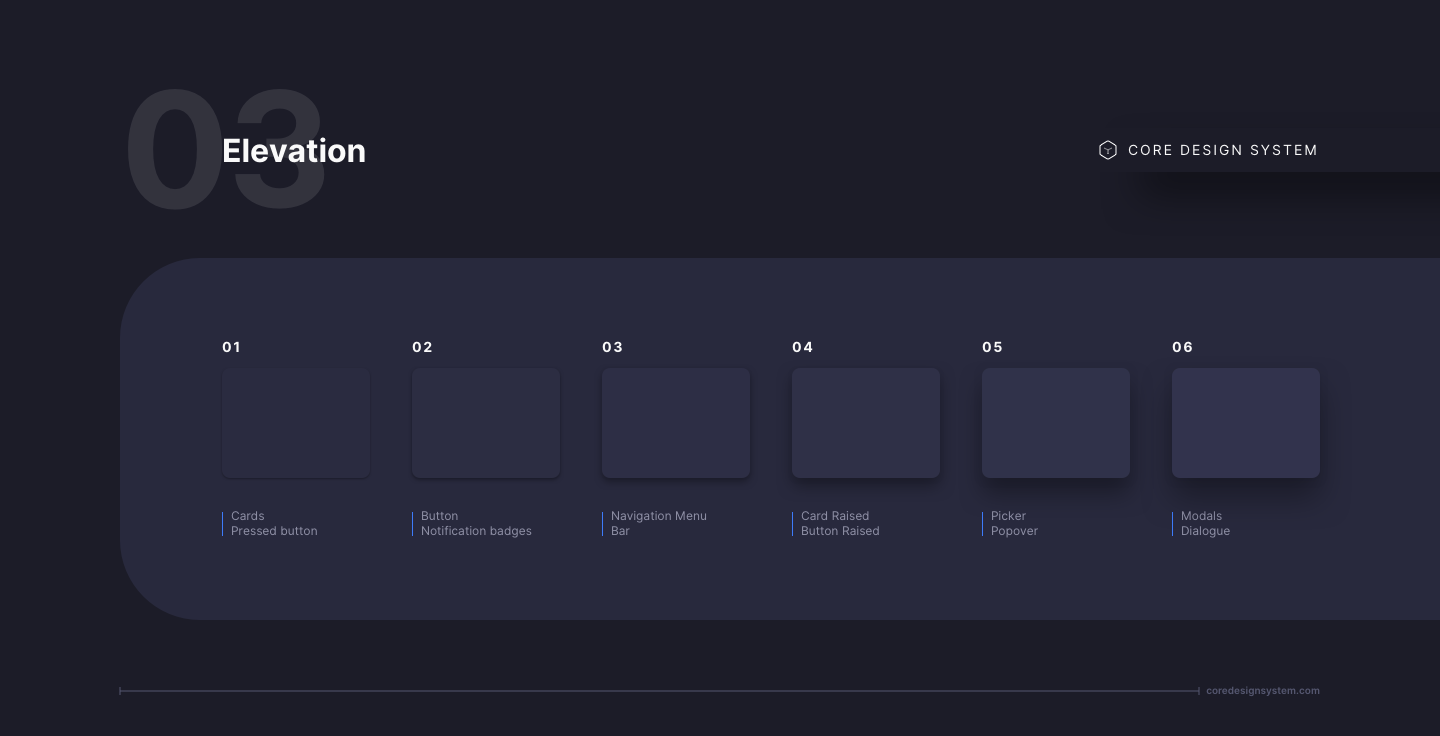Click the CORE DESIGN SYSTEM header text
Viewport: 1440px width, 736px height.
(x=1223, y=150)
